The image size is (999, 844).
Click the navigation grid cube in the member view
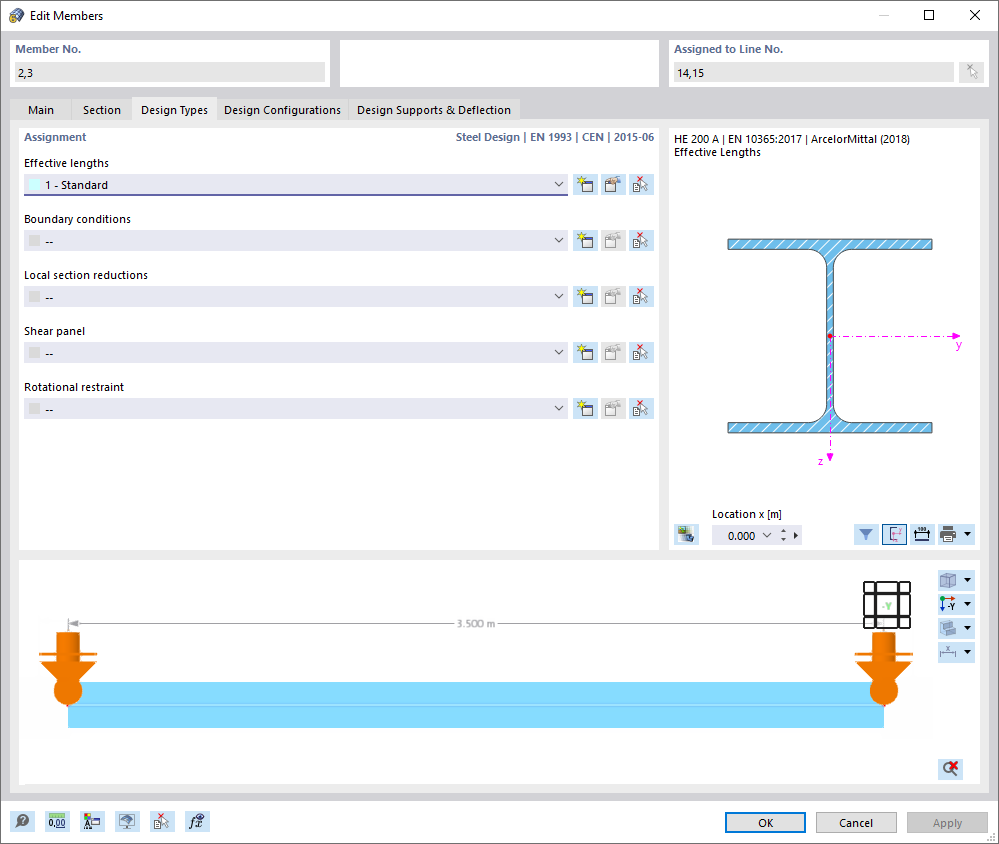click(x=886, y=604)
